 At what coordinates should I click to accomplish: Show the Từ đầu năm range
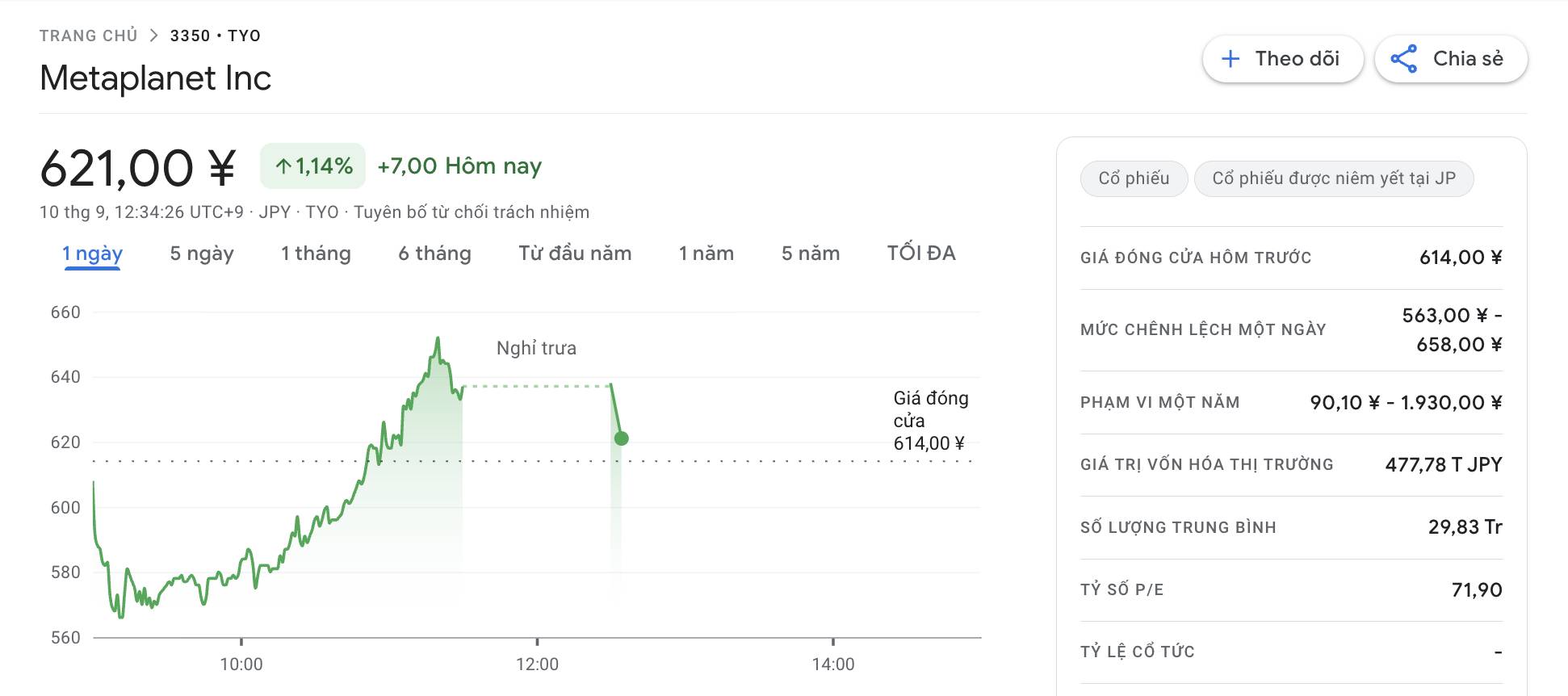pyautogui.click(x=575, y=254)
